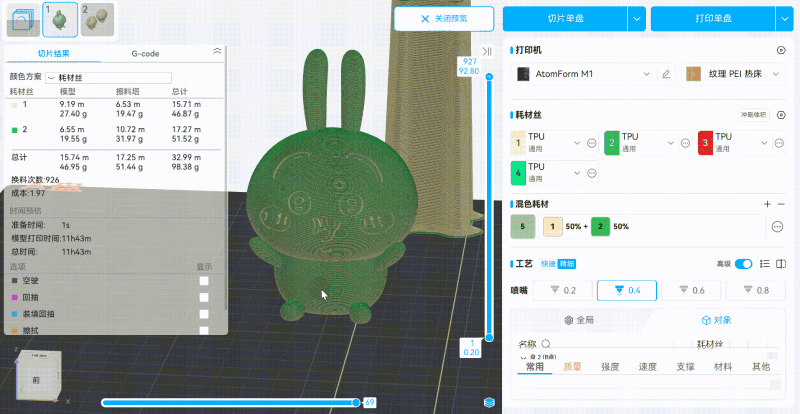
Task: Click mixed filament 5 more options icon
Action: pyautogui.click(x=778, y=227)
